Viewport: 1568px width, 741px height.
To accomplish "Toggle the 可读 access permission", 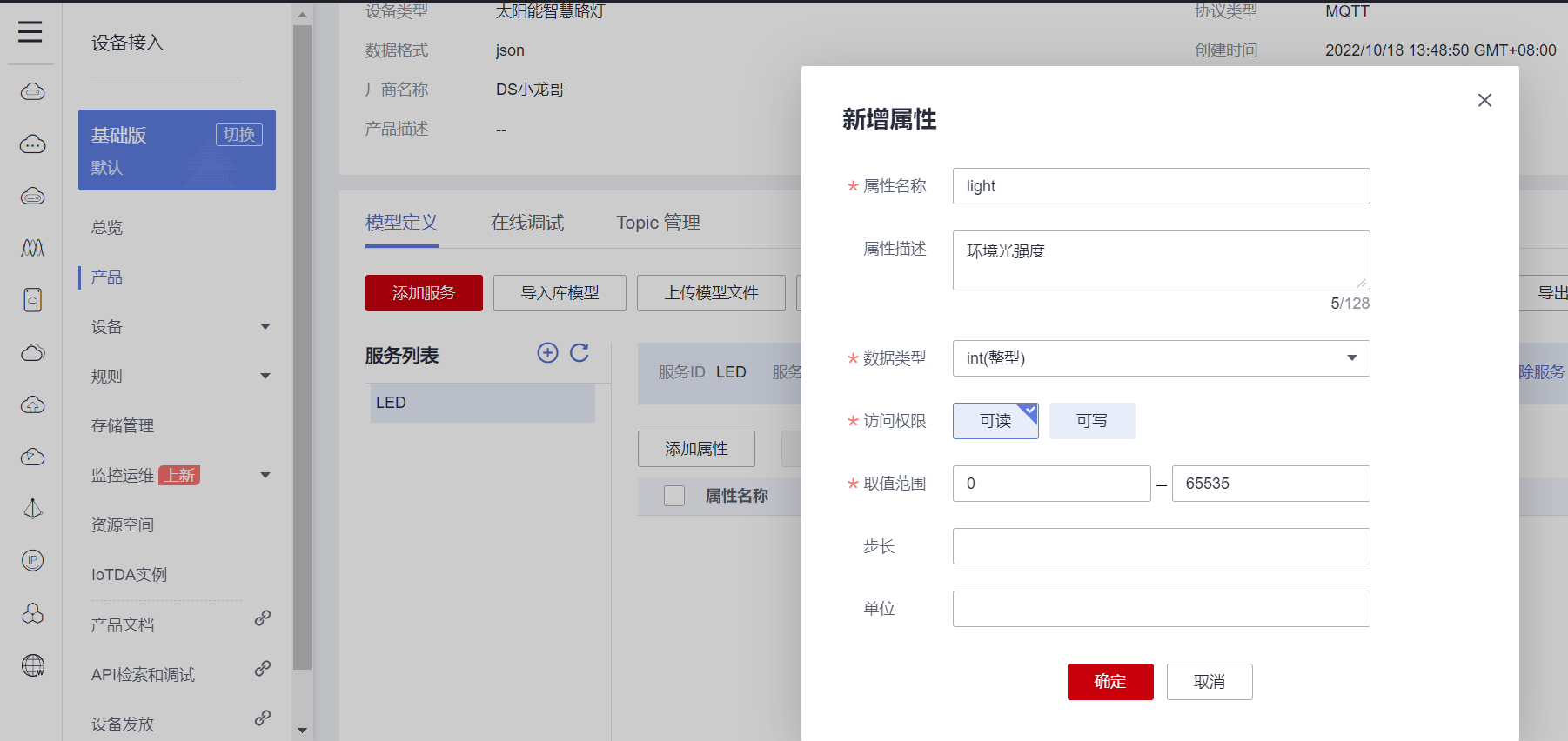I will coord(995,421).
